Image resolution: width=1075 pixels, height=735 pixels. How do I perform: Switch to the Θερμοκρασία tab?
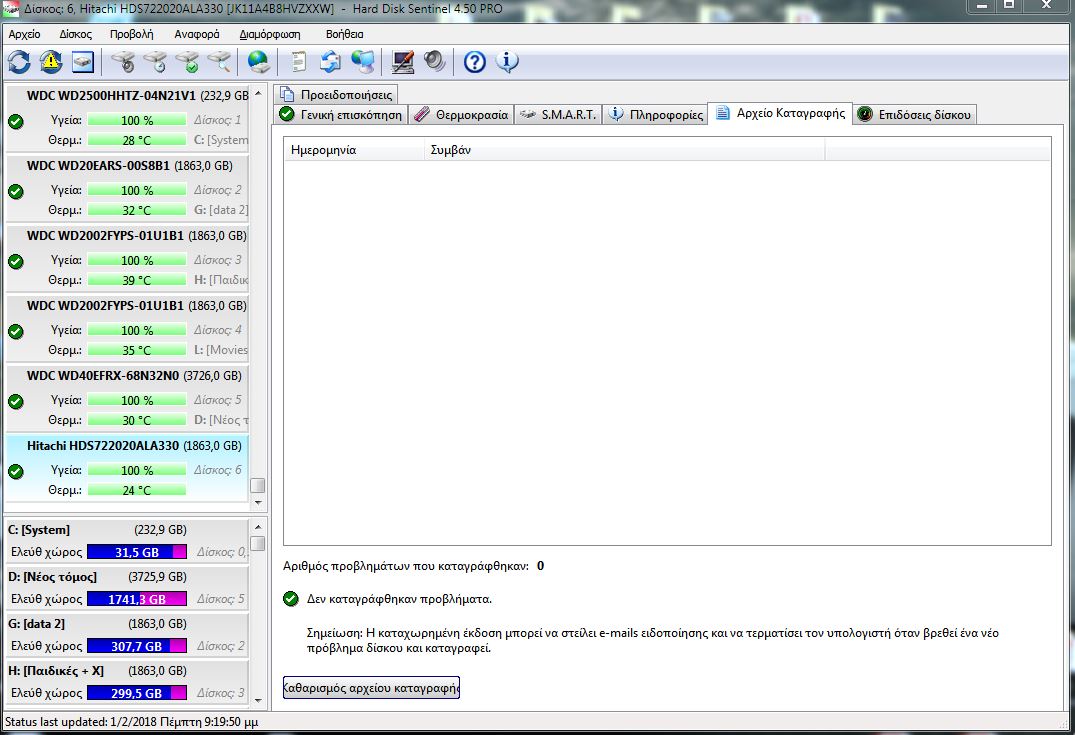tap(461, 115)
